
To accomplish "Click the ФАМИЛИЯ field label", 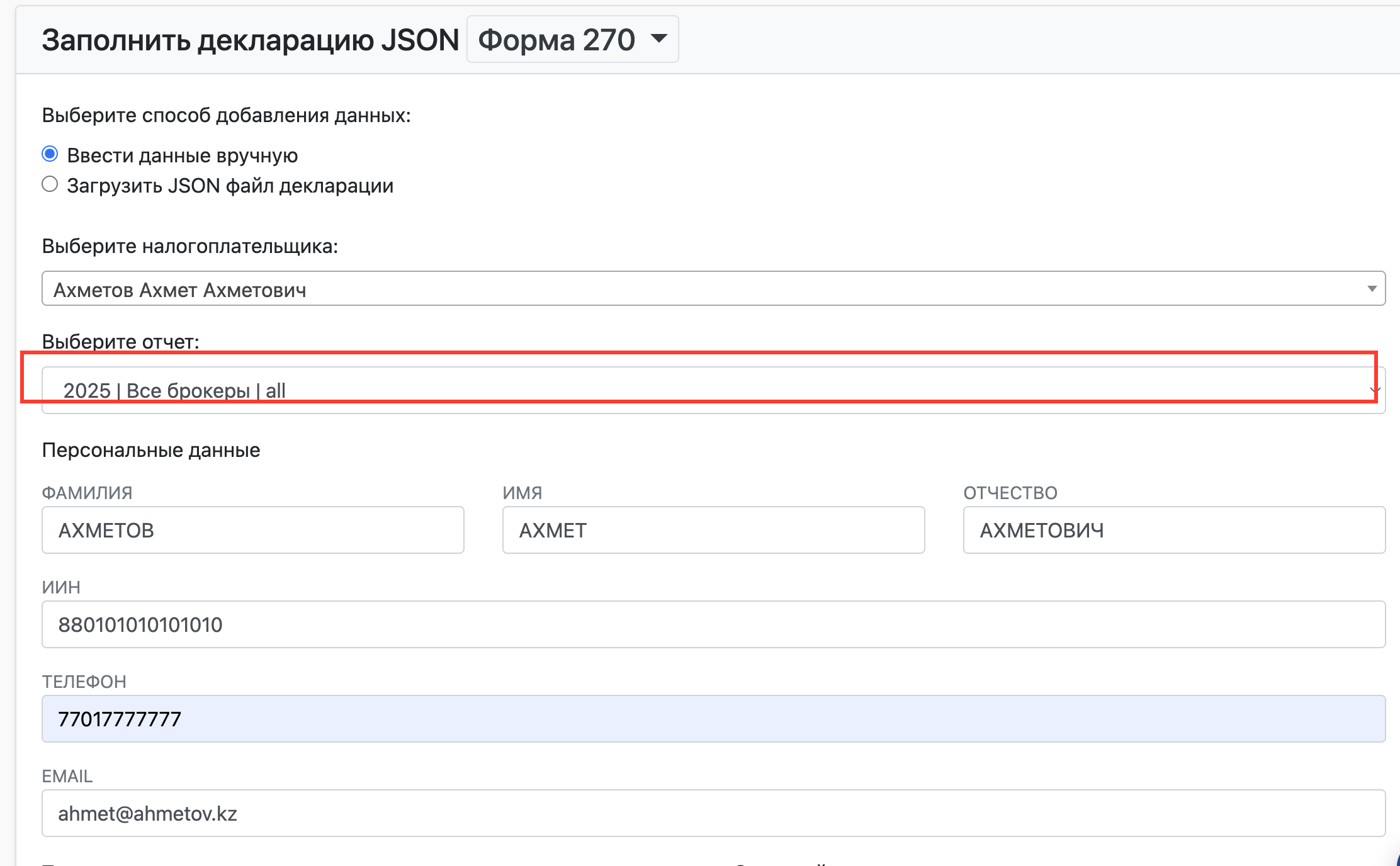I will tap(87, 493).
